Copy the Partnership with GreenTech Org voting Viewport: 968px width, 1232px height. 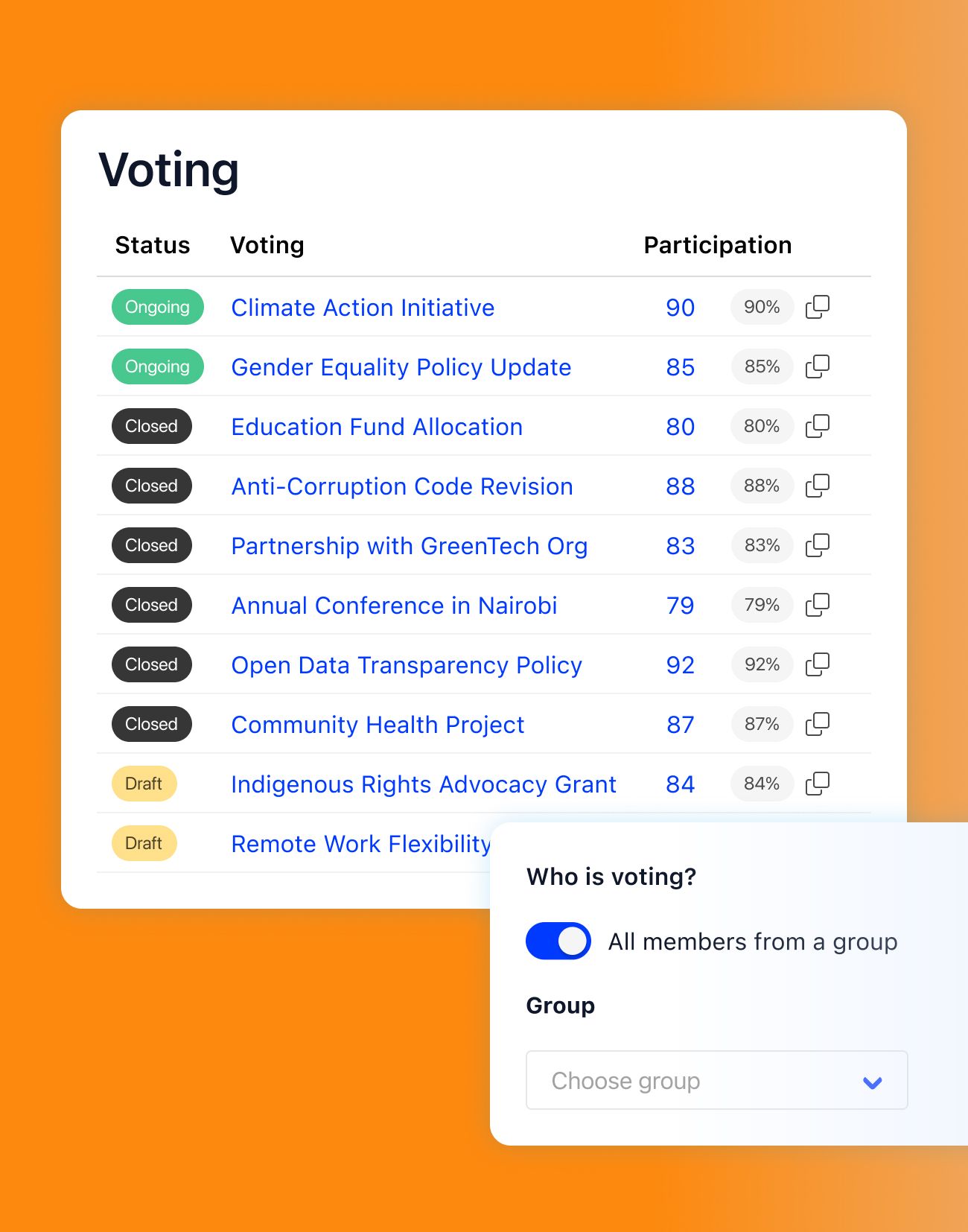818,545
